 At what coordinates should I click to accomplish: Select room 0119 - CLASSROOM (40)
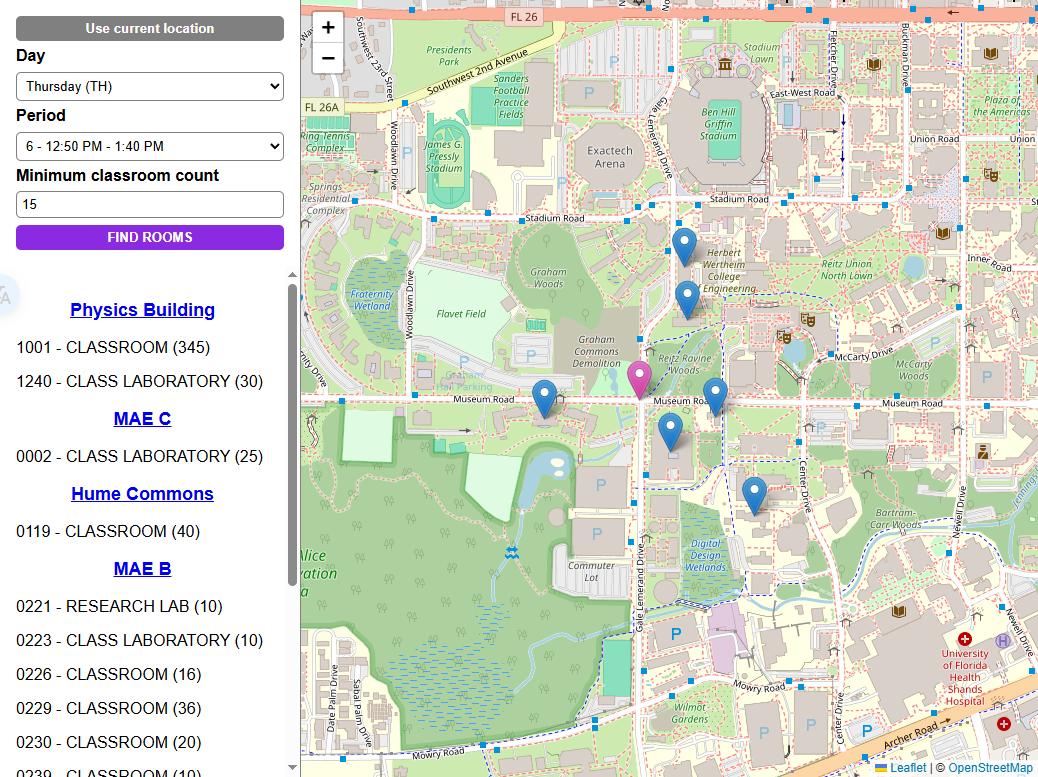click(108, 531)
